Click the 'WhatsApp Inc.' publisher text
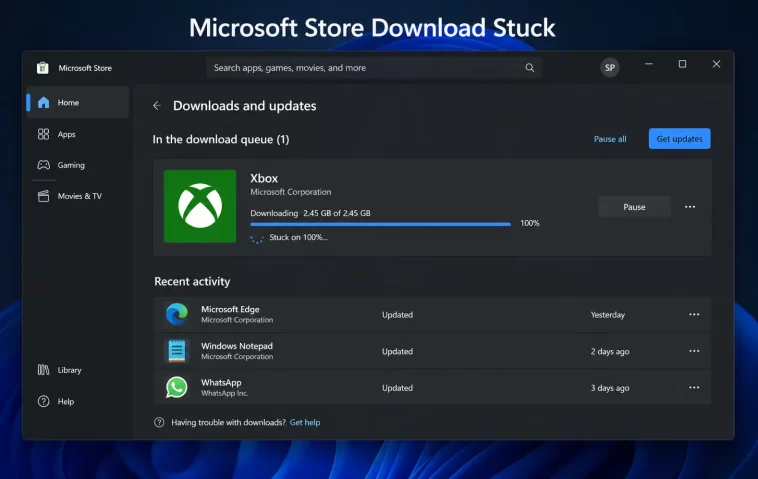 point(225,393)
